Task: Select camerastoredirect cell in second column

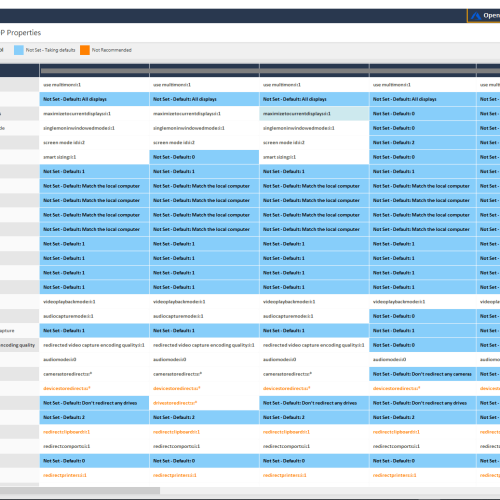Action: pos(204,374)
